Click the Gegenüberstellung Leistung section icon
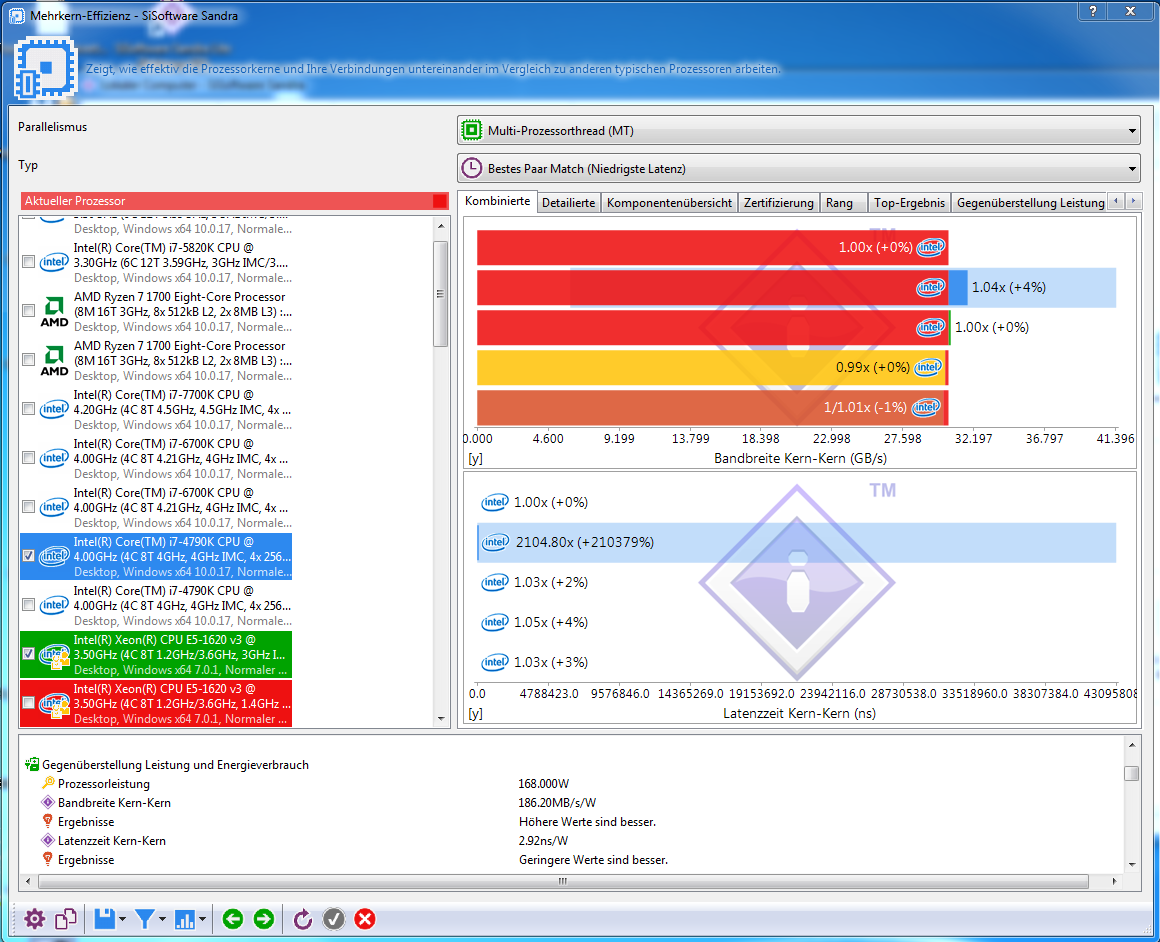This screenshot has height=942, width=1160. [x=32, y=764]
